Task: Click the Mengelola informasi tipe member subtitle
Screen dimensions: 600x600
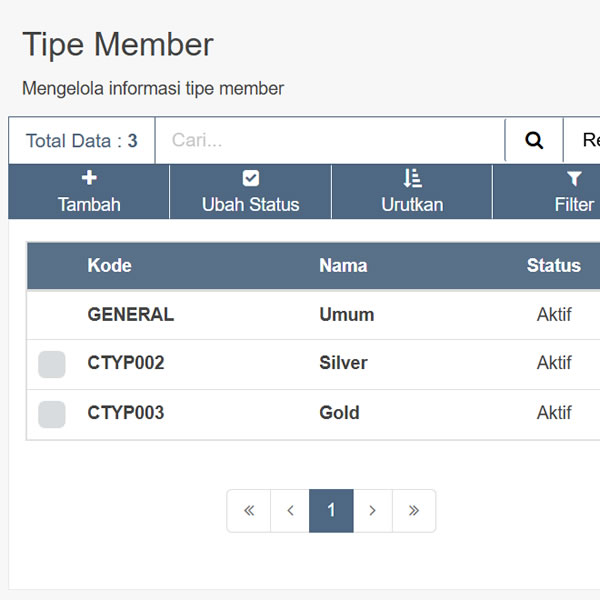Action: [153, 89]
